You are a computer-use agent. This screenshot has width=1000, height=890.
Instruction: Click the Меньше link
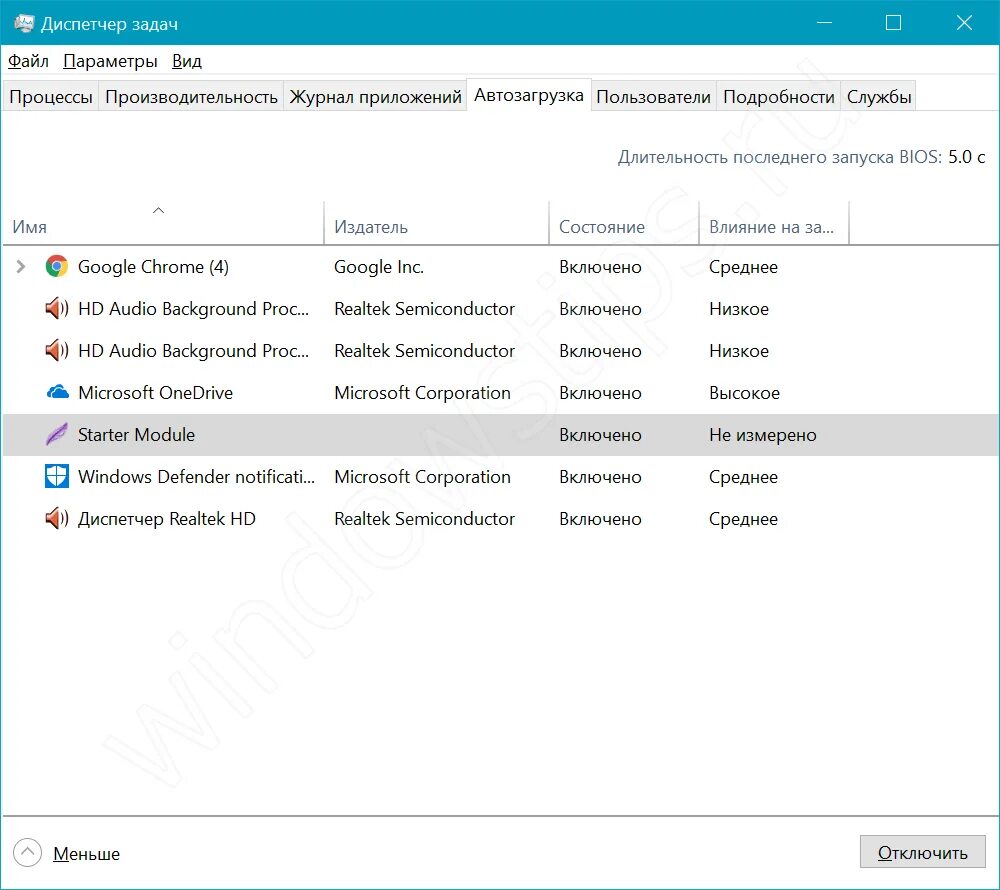pos(86,854)
